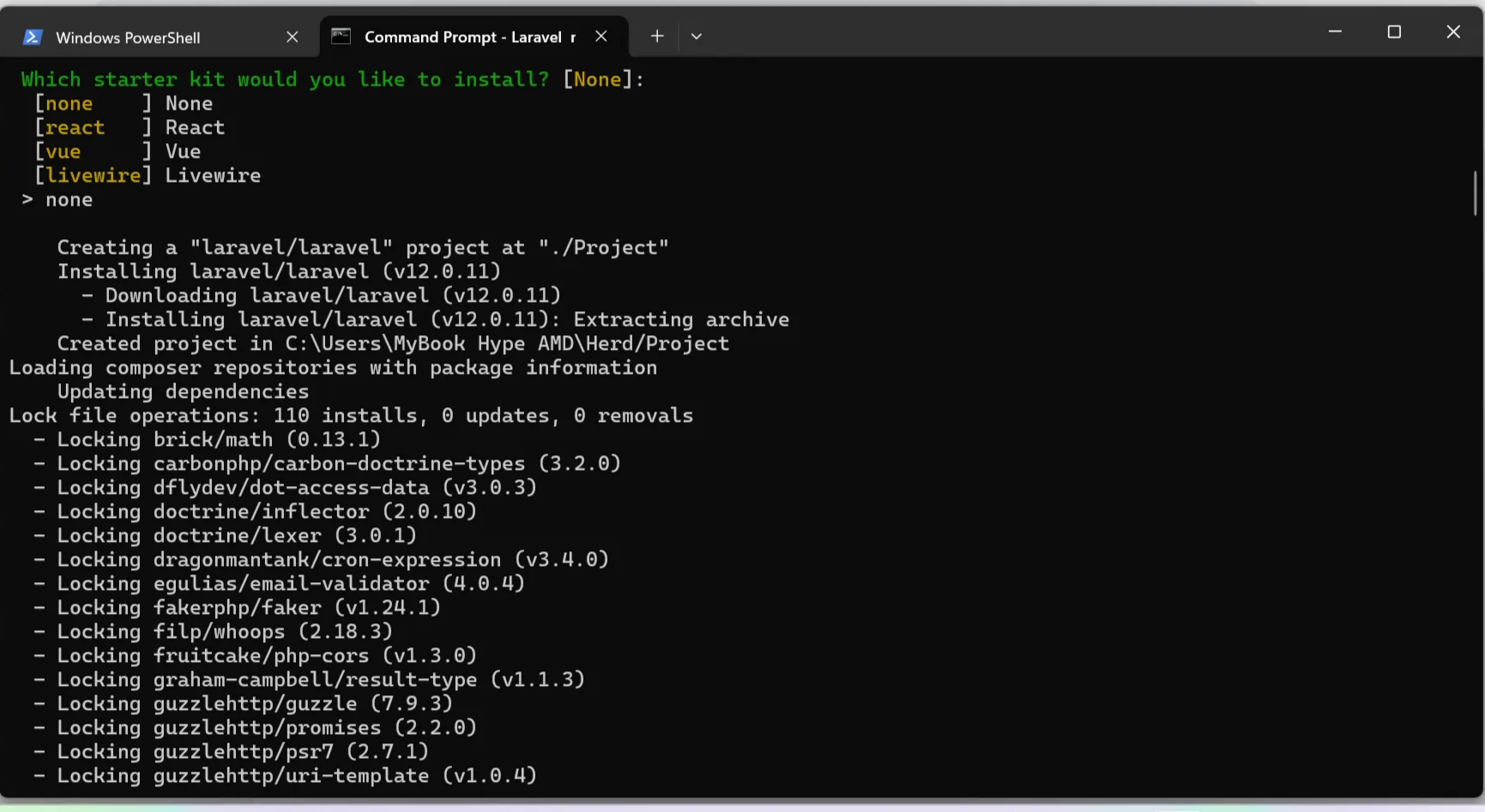Open a new terminal tab
The height and width of the screenshot is (812, 1485).
point(657,36)
